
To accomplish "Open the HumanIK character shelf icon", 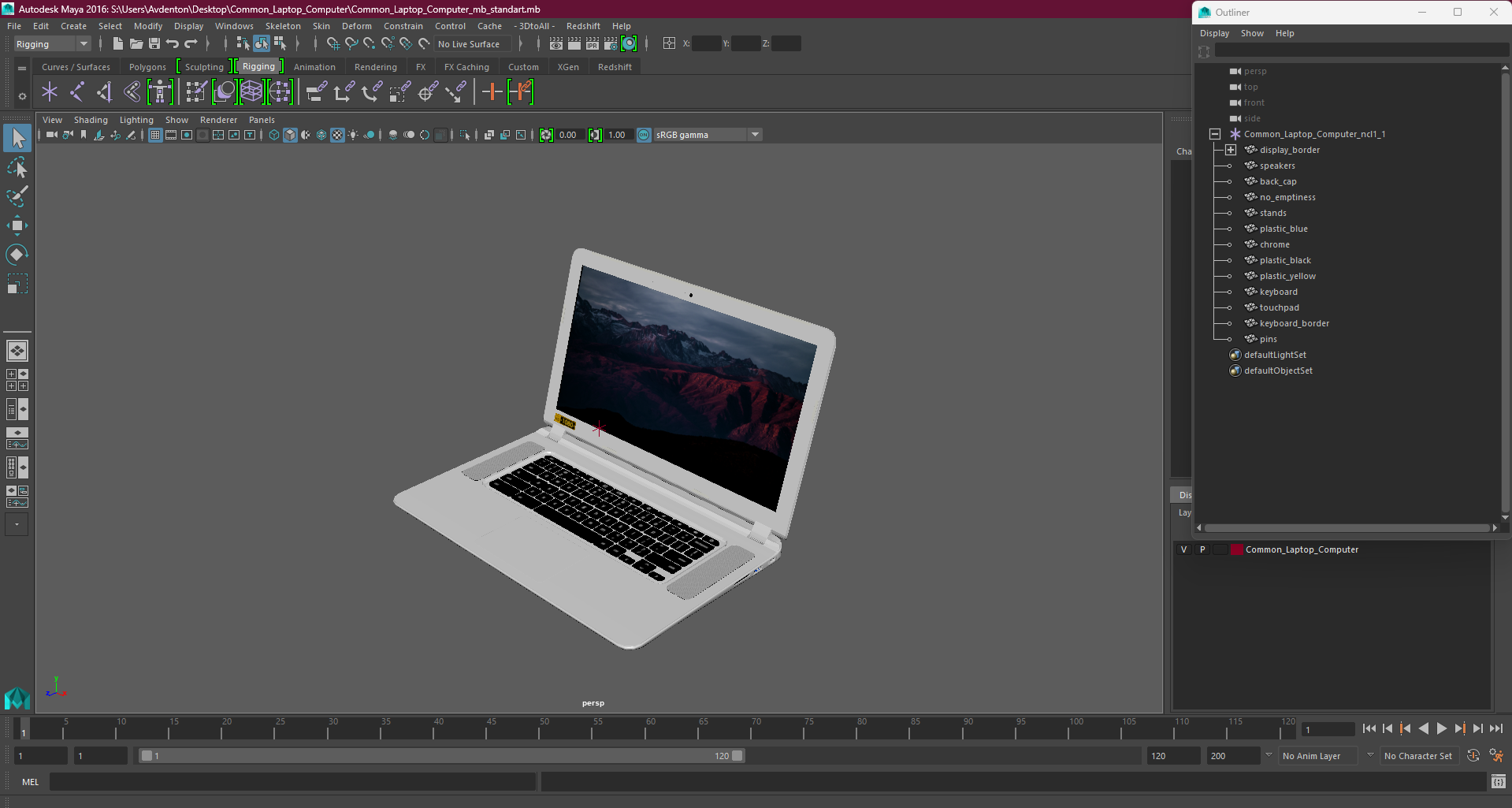I will pos(160,92).
